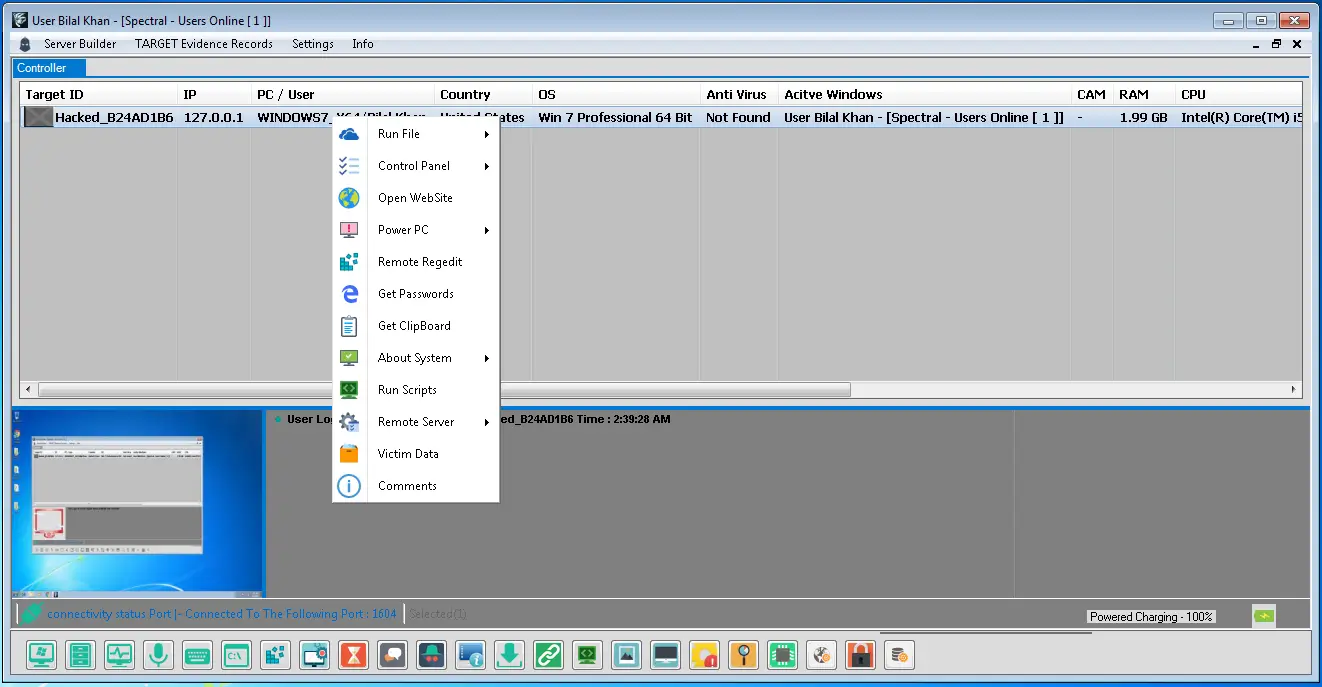1322x687 pixels.
Task: Open the C:\ command prompt toolbar icon
Action: pyautogui.click(x=236, y=655)
